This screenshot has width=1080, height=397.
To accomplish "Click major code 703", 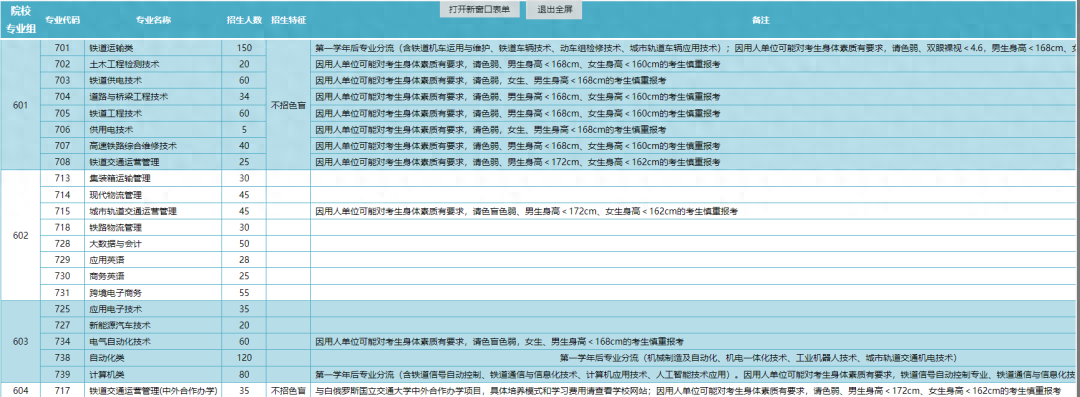I will click(63, 81).
